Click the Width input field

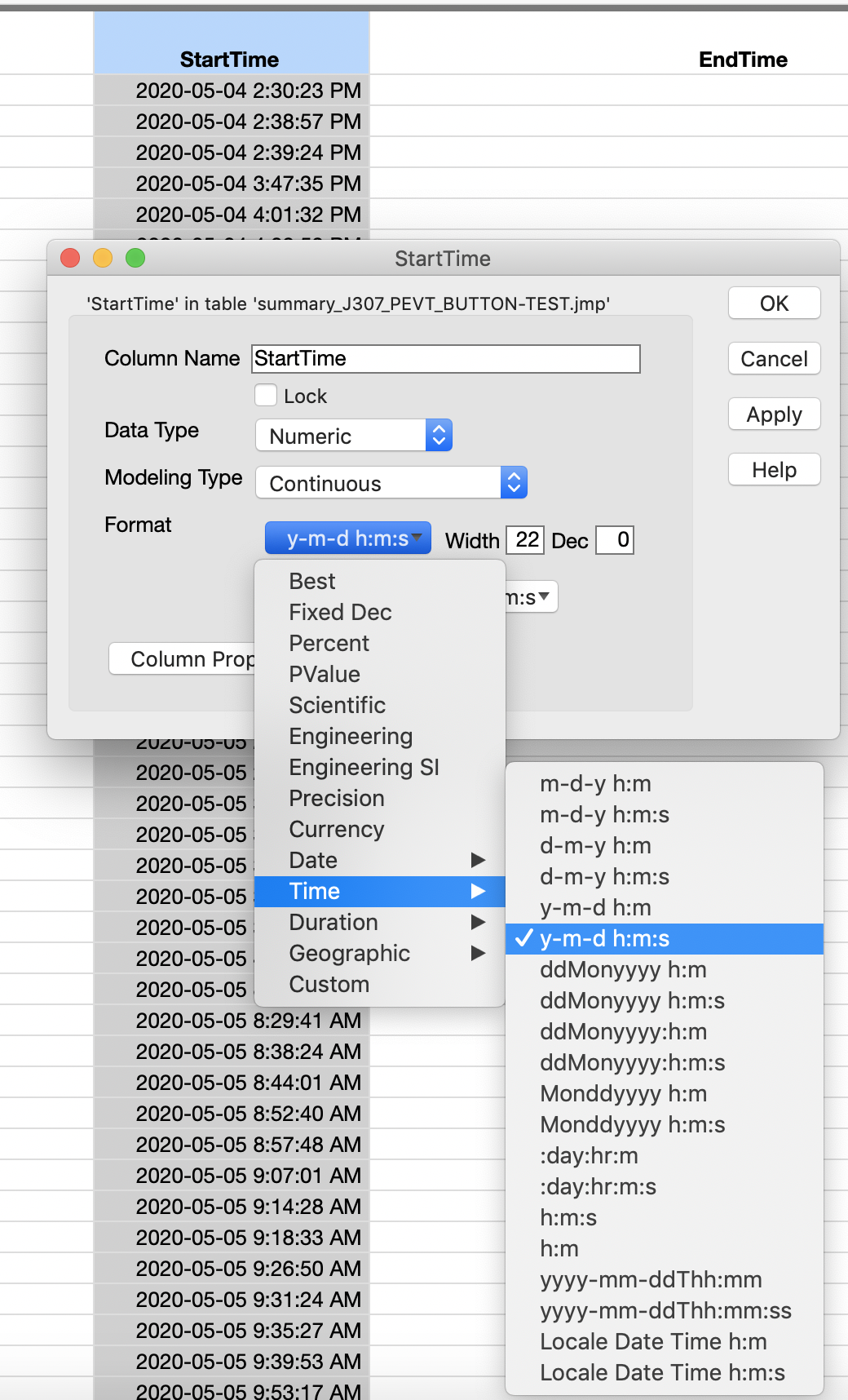[527, 540]
